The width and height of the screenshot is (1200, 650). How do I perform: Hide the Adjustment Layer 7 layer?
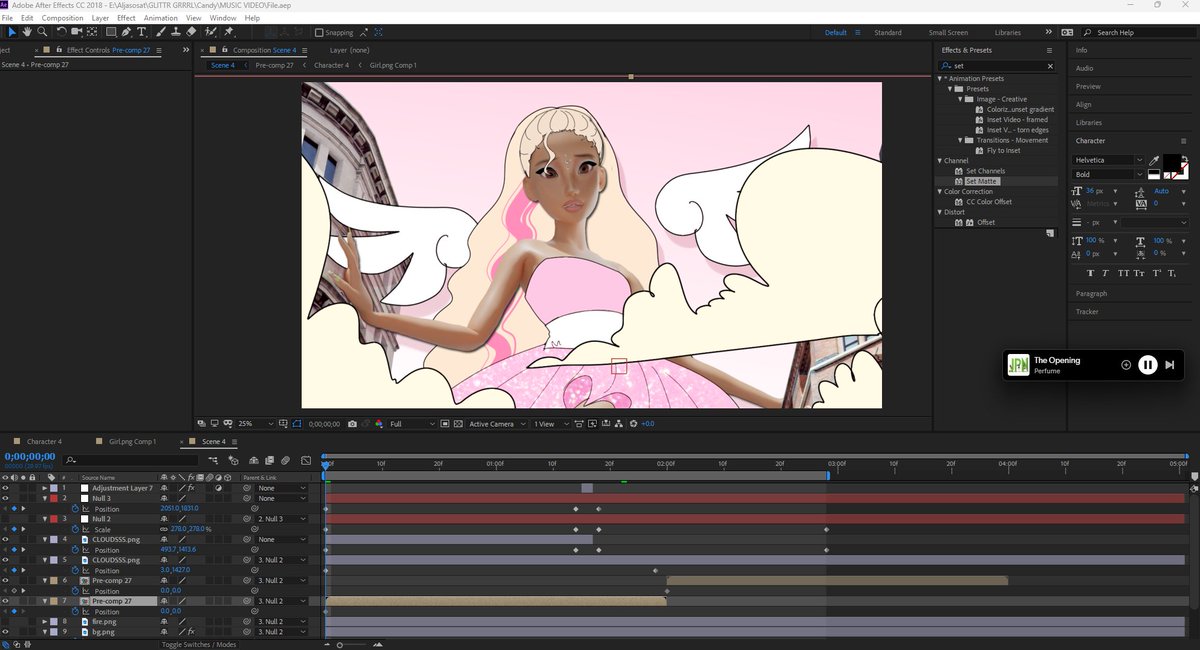point(5,488)
